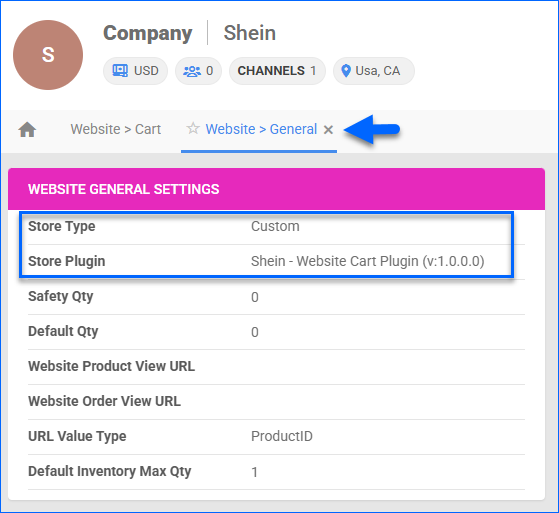Click the Default Qty value 0
The width and height of the screenshot is (559, 513).
pyautogui.click(x=255, y=332)
